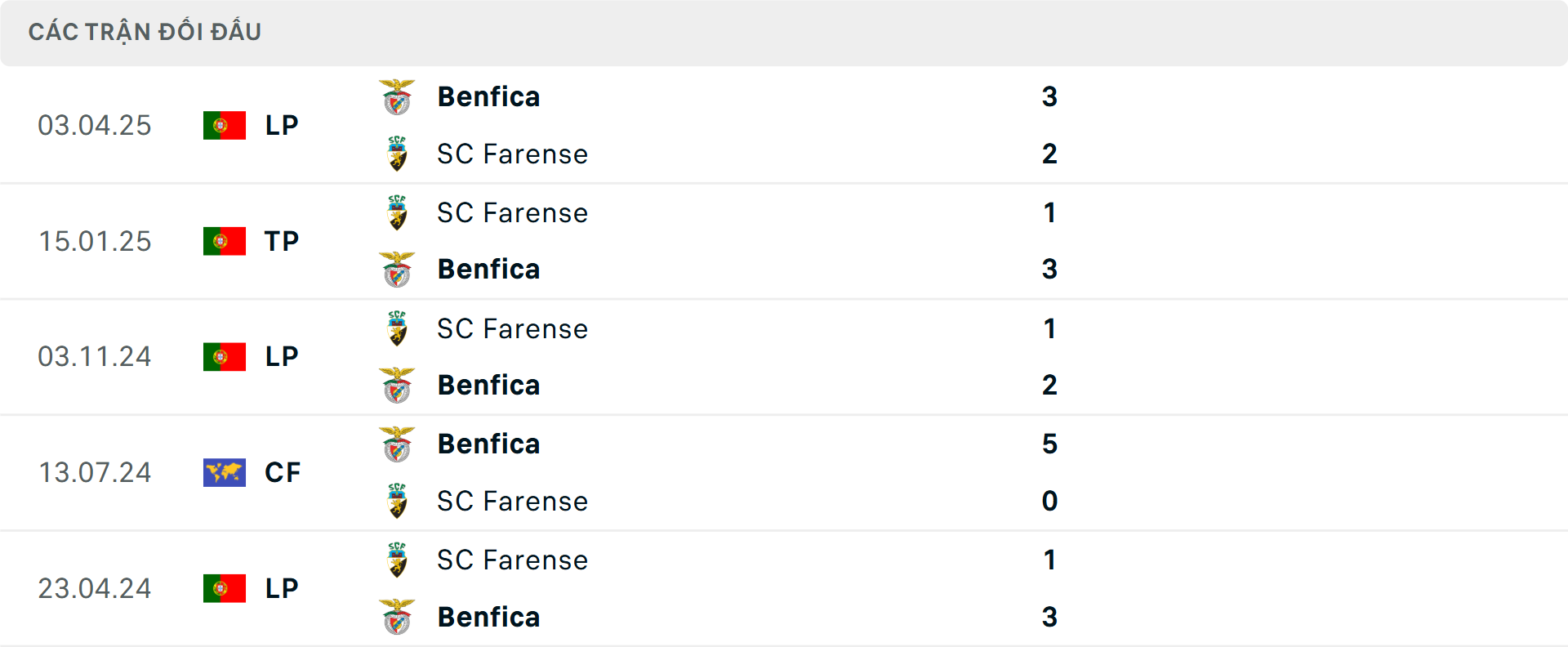The image size is (1568, 647).
Task: Click the TP competition label
Action: (x=282, y=240)
